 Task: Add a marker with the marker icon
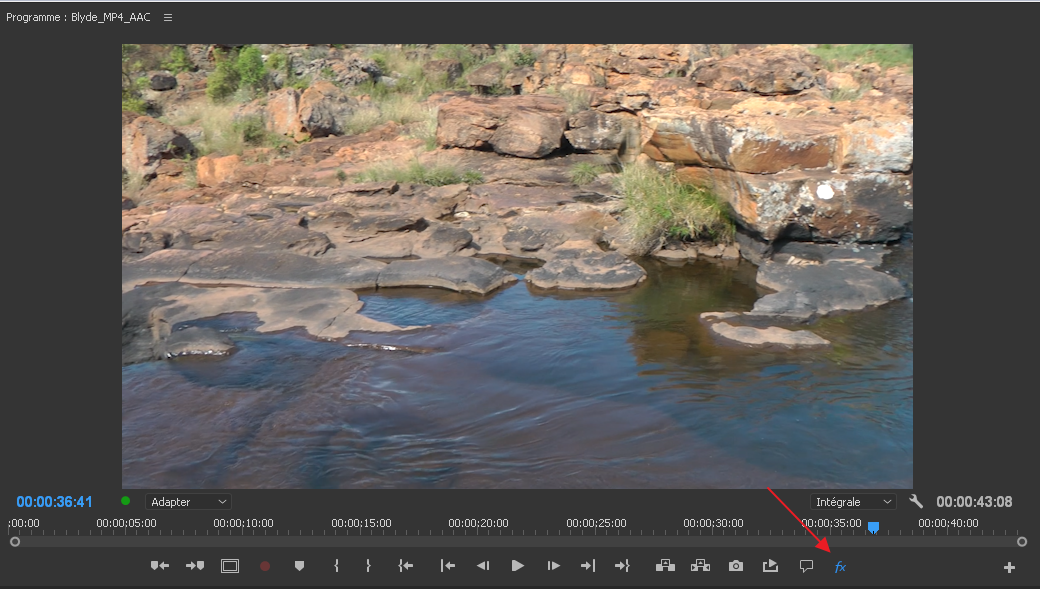(x=299, y=566)
